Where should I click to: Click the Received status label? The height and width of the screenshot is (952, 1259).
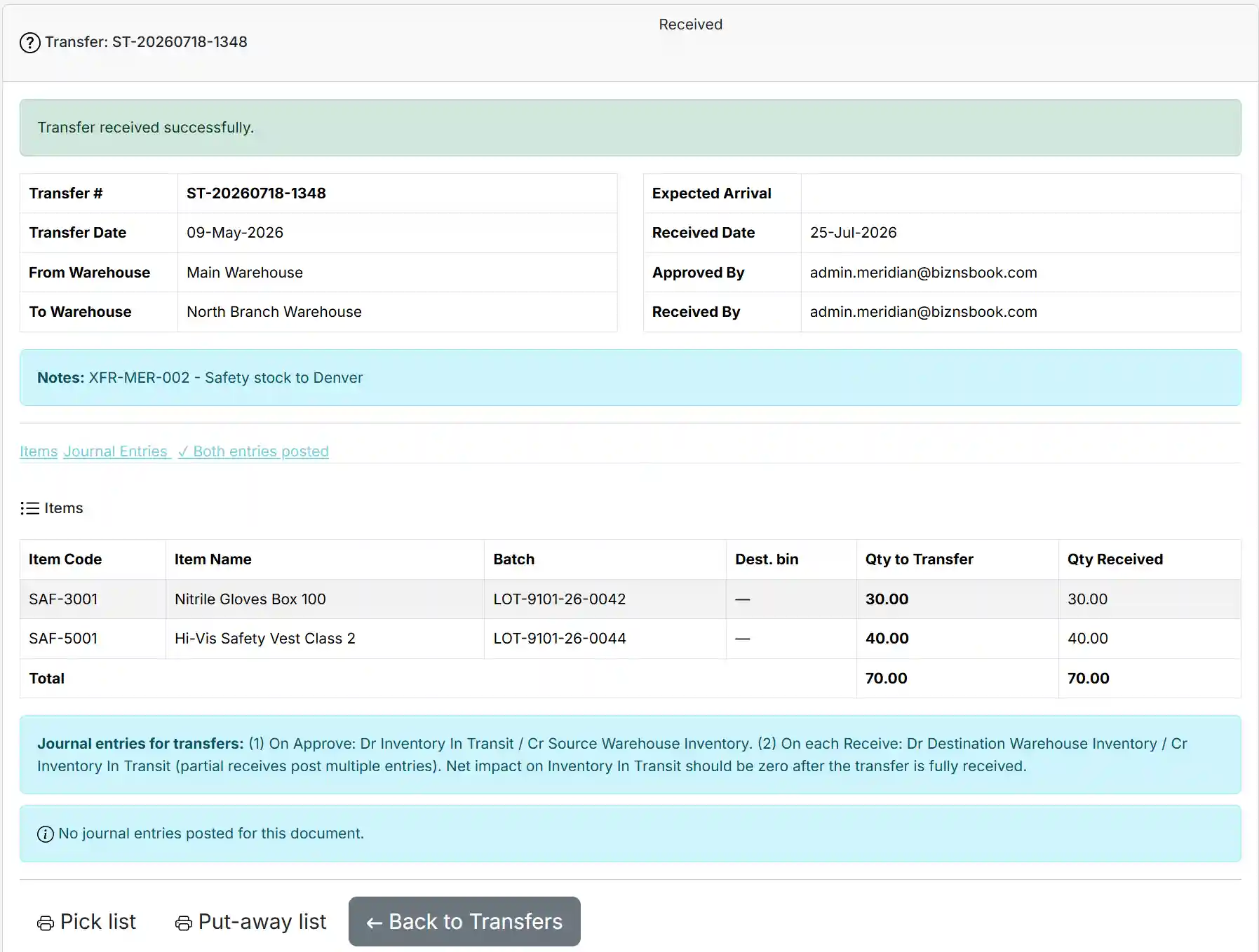[x=690, y=25]
